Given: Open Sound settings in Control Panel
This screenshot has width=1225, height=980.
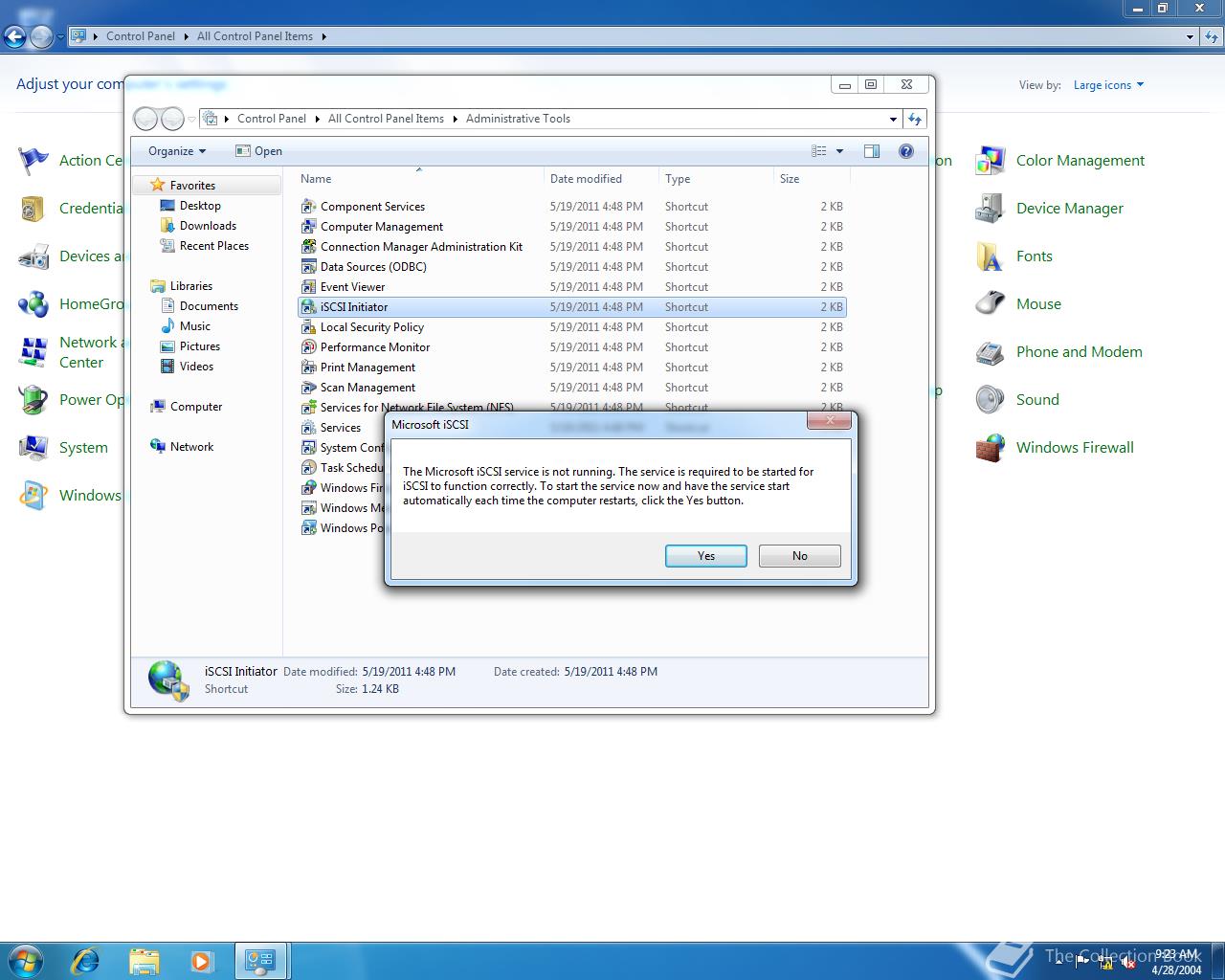Looking at the screenshot, I should click(1017, 400).
